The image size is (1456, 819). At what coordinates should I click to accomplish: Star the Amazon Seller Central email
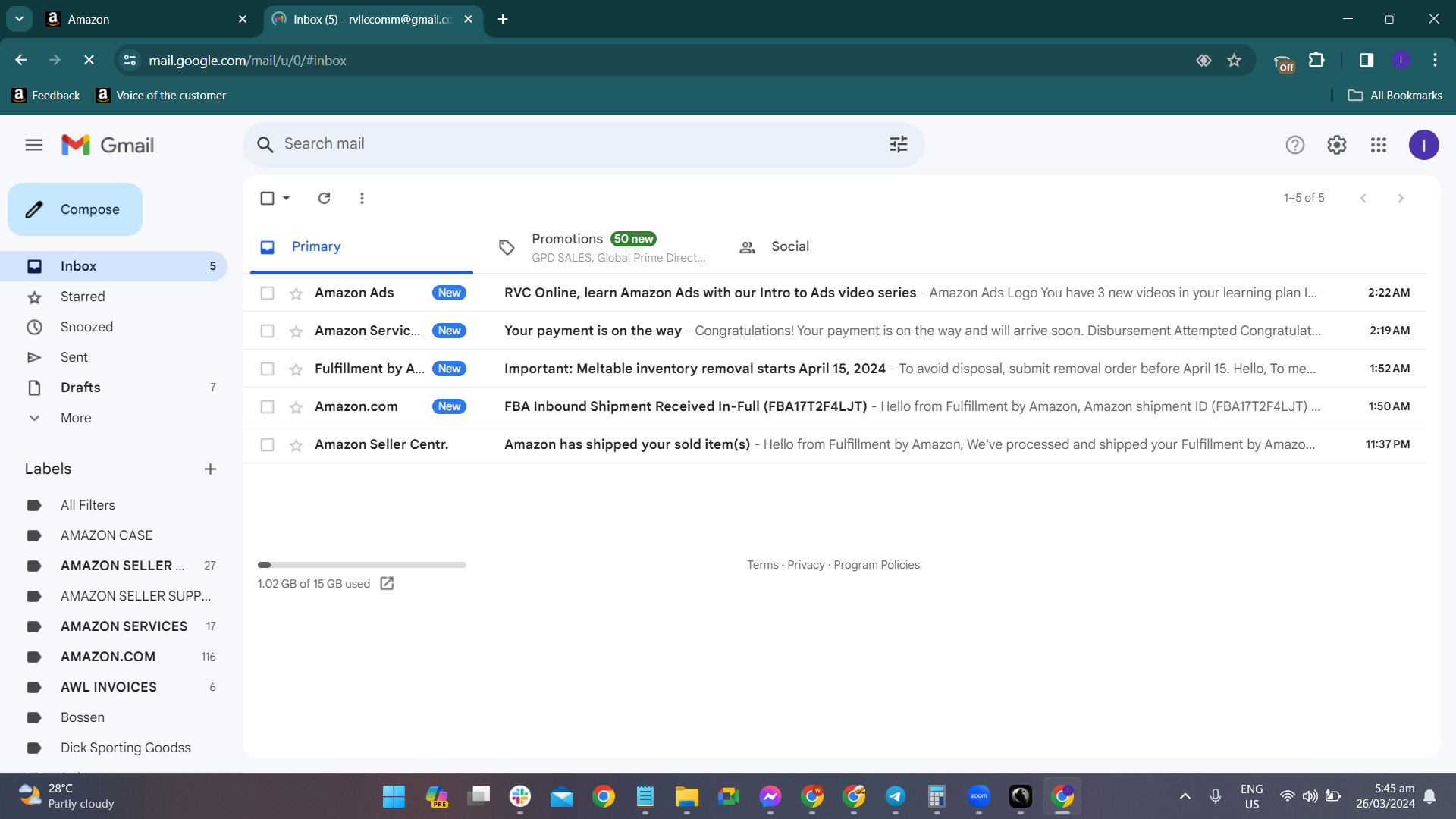[296, 445]
